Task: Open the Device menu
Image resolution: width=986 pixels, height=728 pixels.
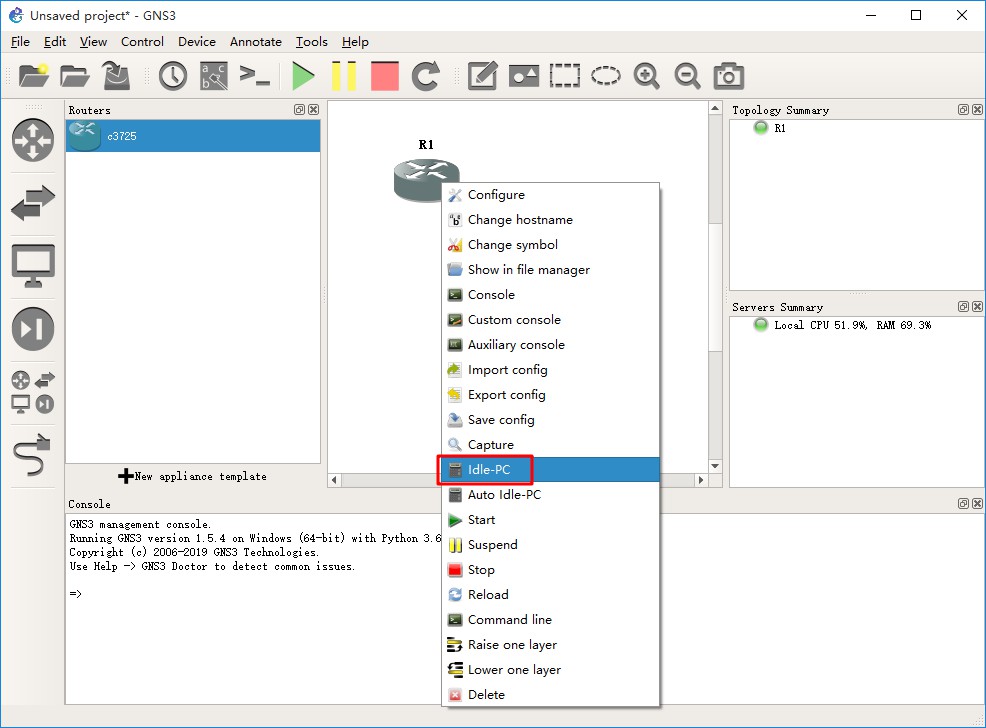Action: [x=197, y=41]
